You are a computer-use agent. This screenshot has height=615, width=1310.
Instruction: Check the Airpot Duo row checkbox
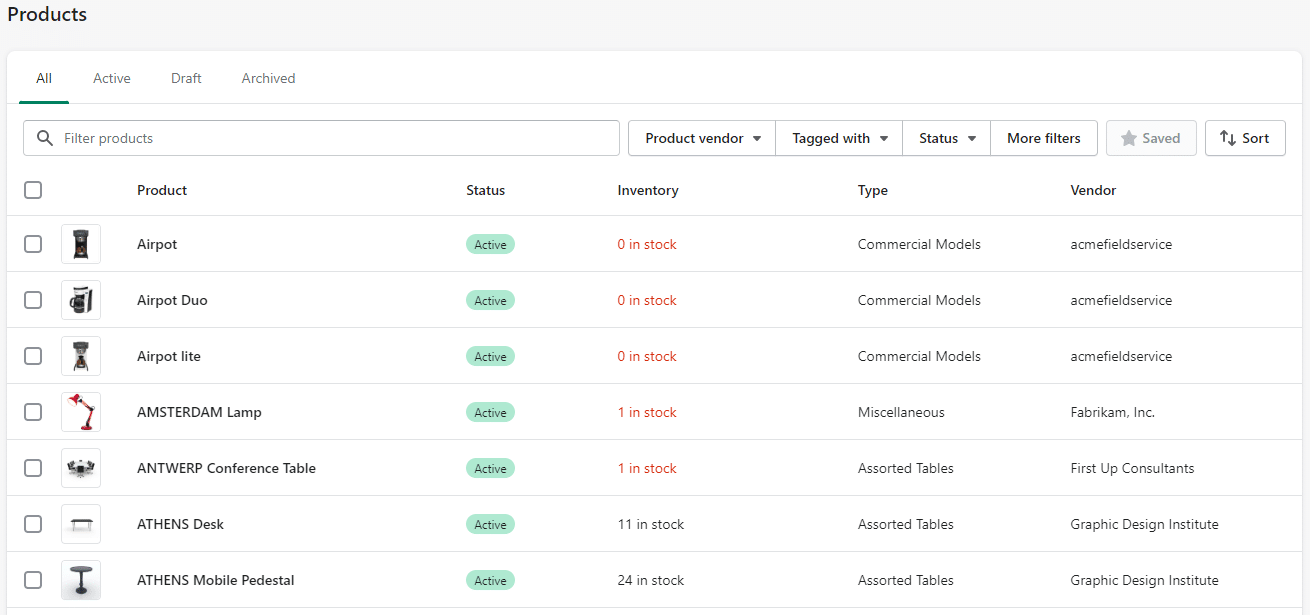click(x=33, y=299)
